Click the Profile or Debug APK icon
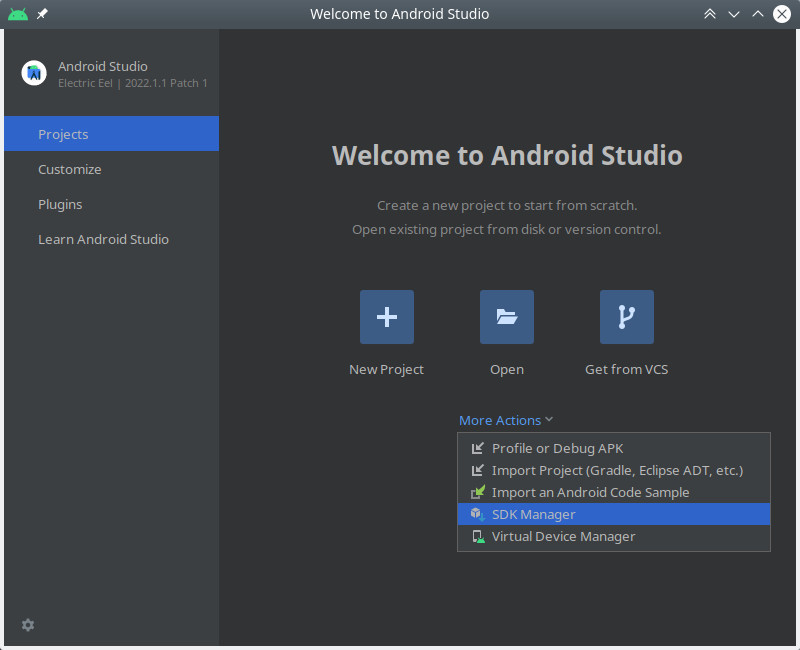The image size is (800, 650). click(478, 448)
